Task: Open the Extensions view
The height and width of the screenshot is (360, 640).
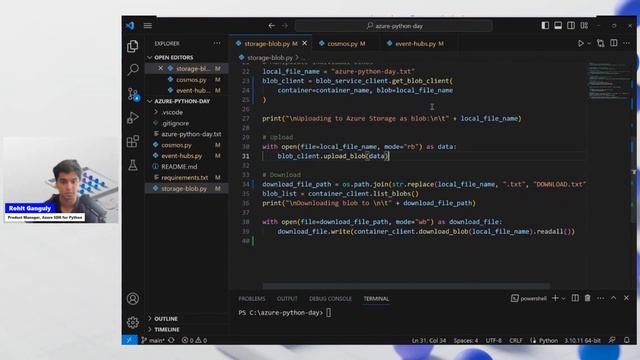Action: 133,142
